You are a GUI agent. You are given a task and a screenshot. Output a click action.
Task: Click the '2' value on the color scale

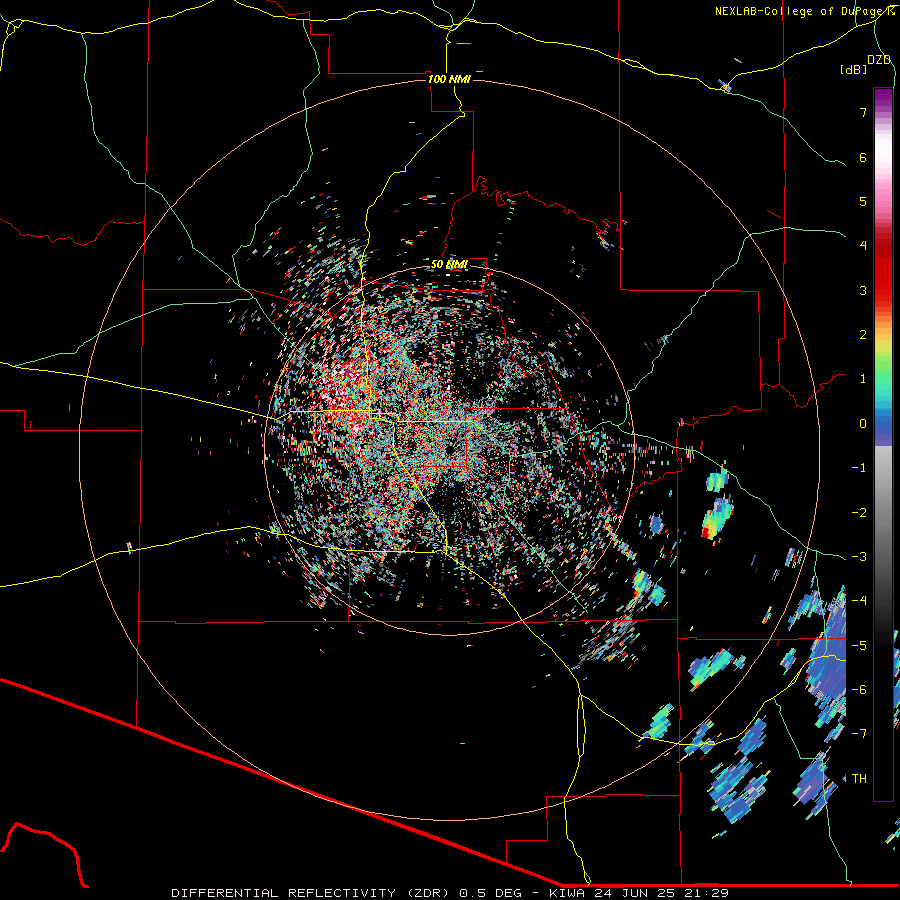click(863, 335)
